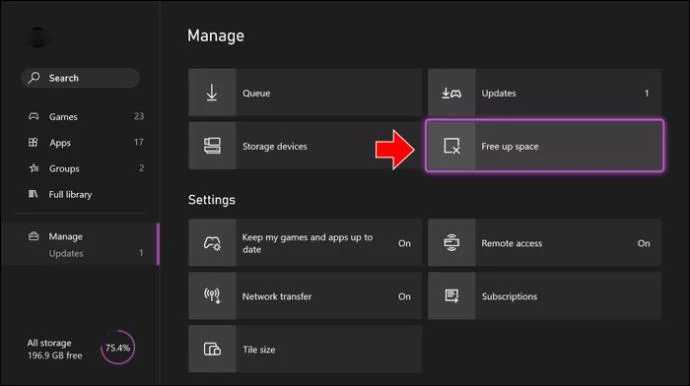Click the Manage toolbox icon in sidebar

(x=33, y=236)
